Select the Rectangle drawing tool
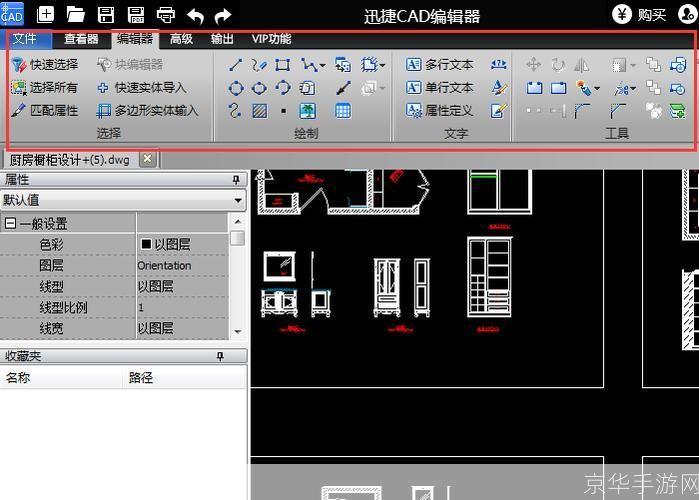Image resolution: width=699 pixels, height=500 pixels. click(x=283, y=65)
